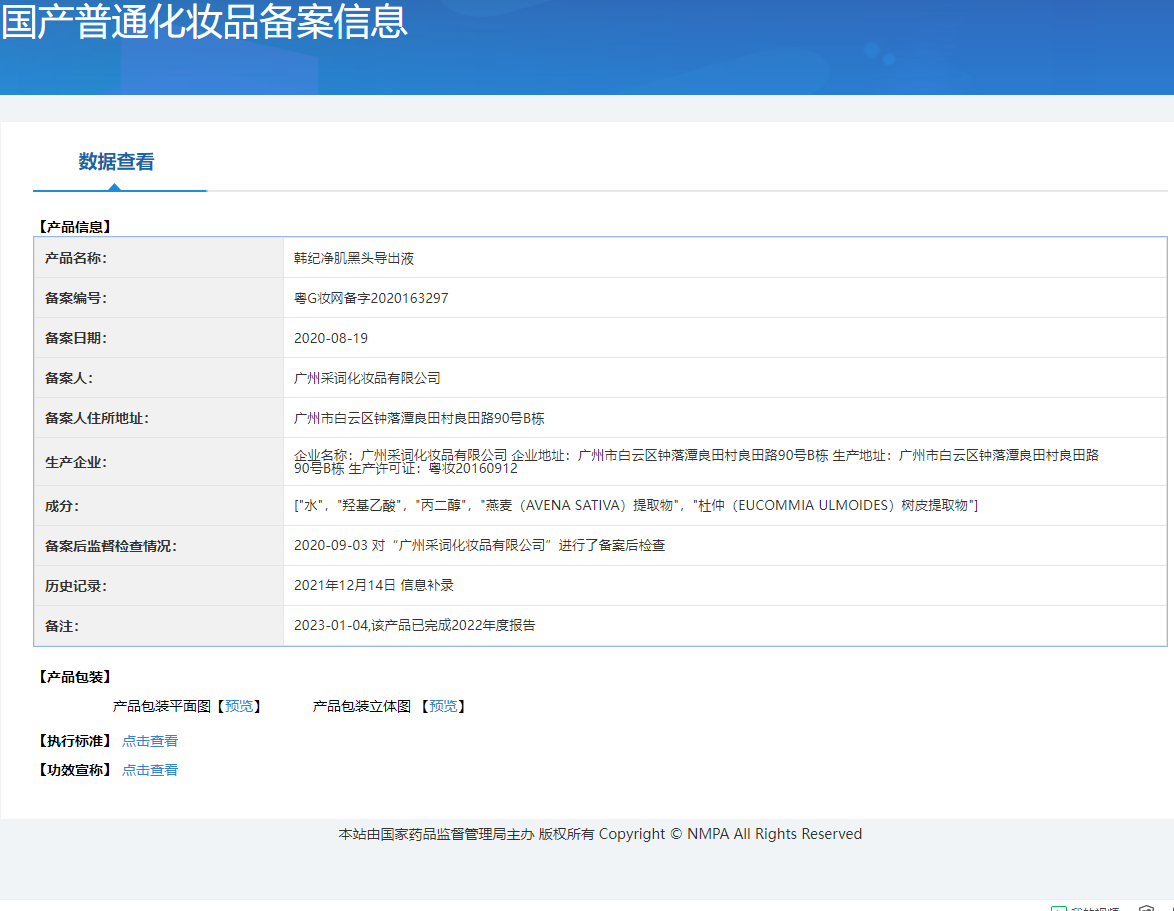Click the 备案人 value 广州采词化妆品有限公司
This screenshot has height=911, width=1174.
(x=367, y=378)
